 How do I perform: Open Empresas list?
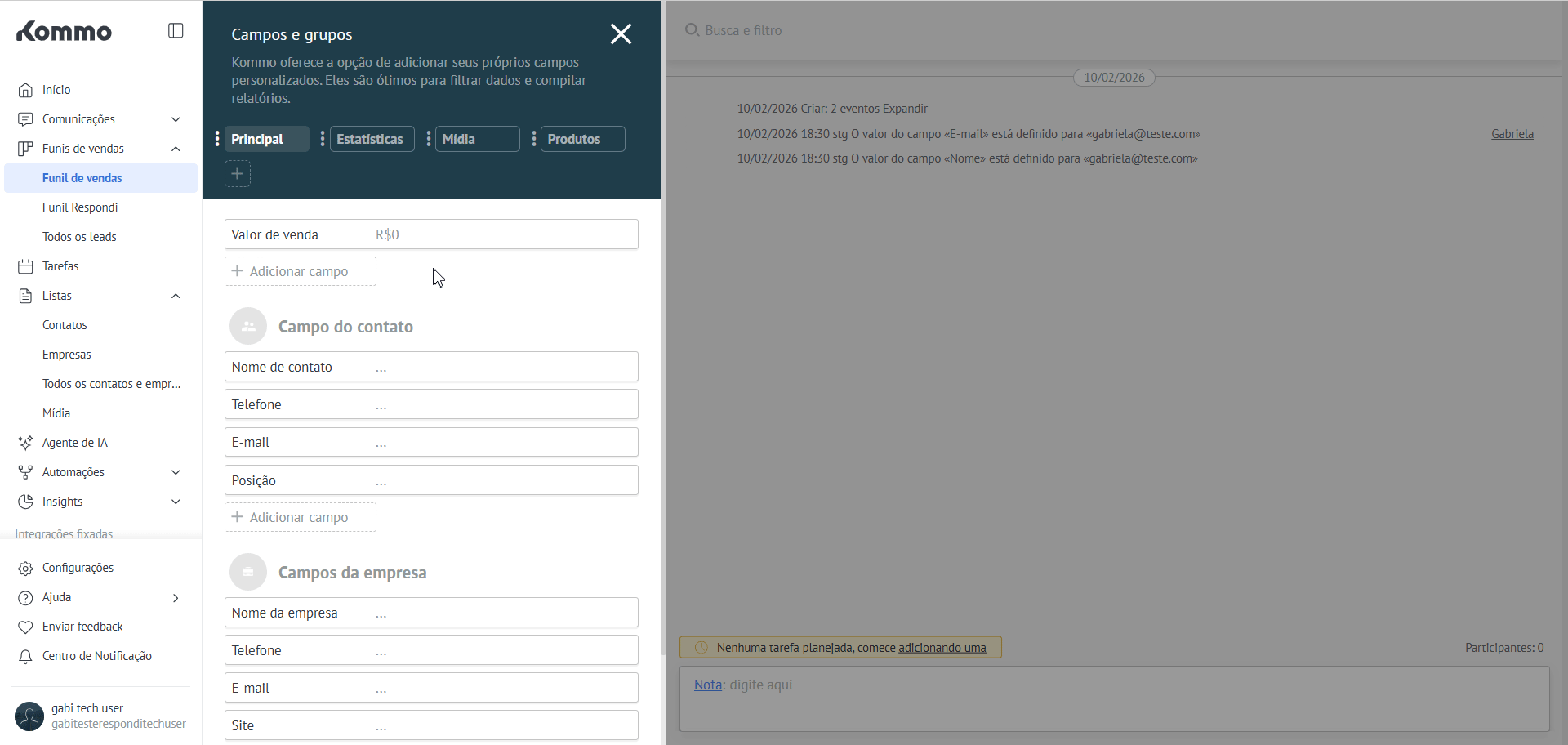(x=67, y=355)
